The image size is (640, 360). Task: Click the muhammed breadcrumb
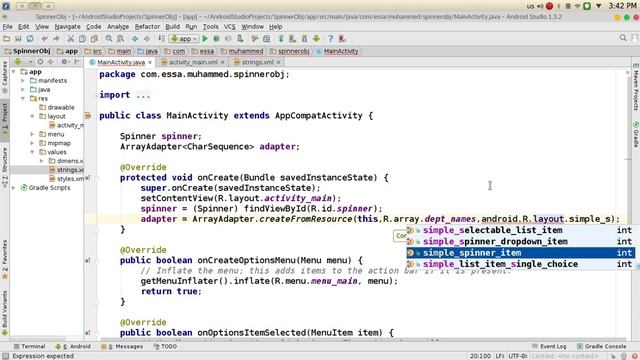click(242, 51)
